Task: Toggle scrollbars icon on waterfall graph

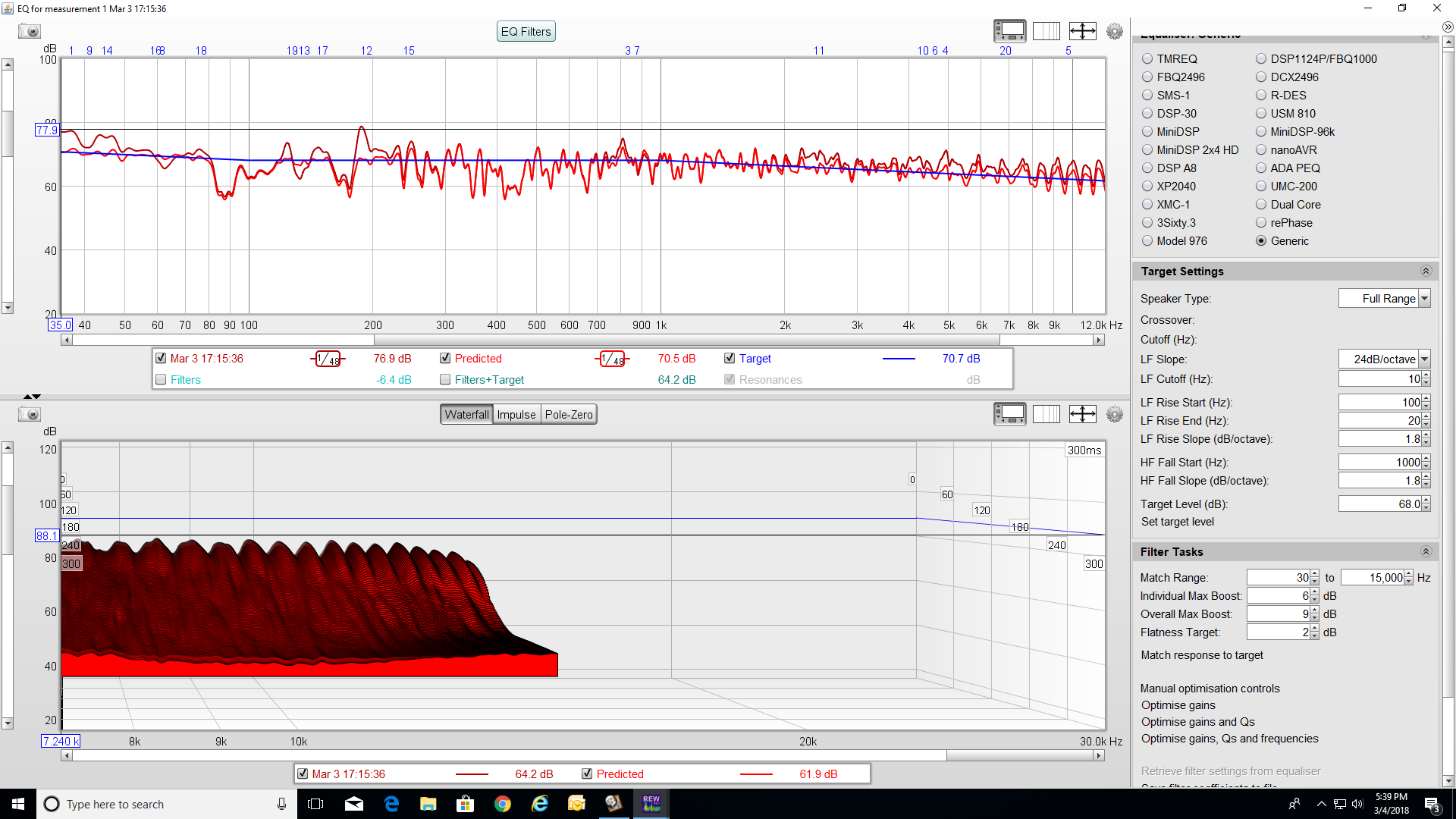Action: [x=1009, y=414]
